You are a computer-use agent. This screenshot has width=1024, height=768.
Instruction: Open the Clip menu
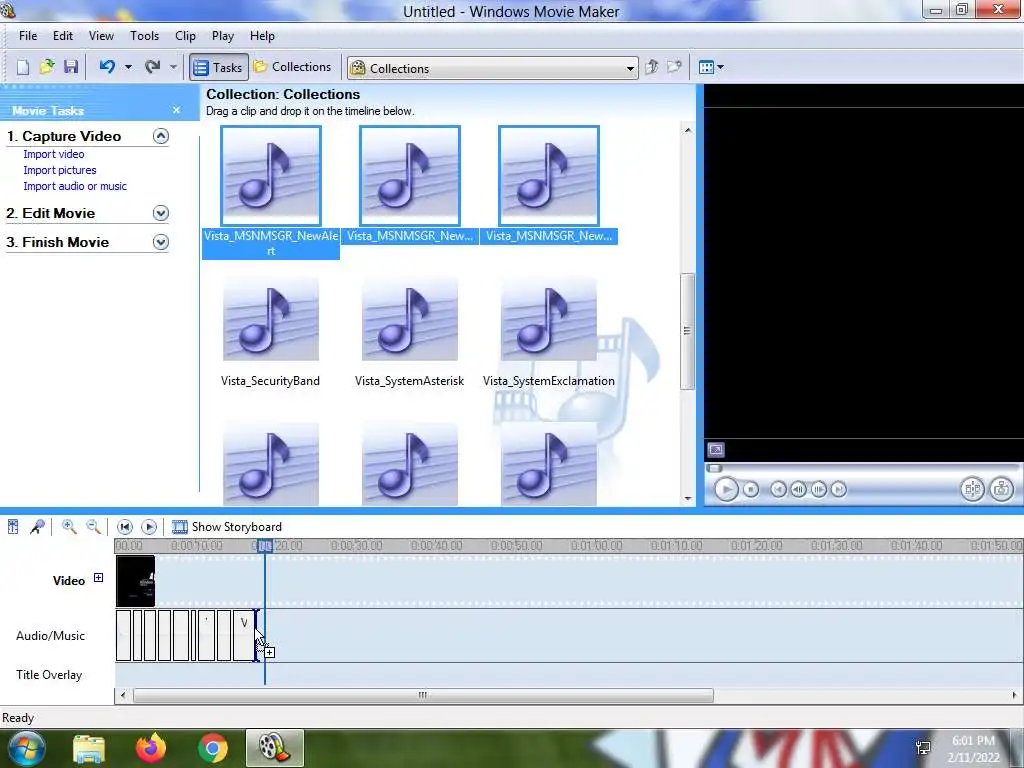pos(185,36)
